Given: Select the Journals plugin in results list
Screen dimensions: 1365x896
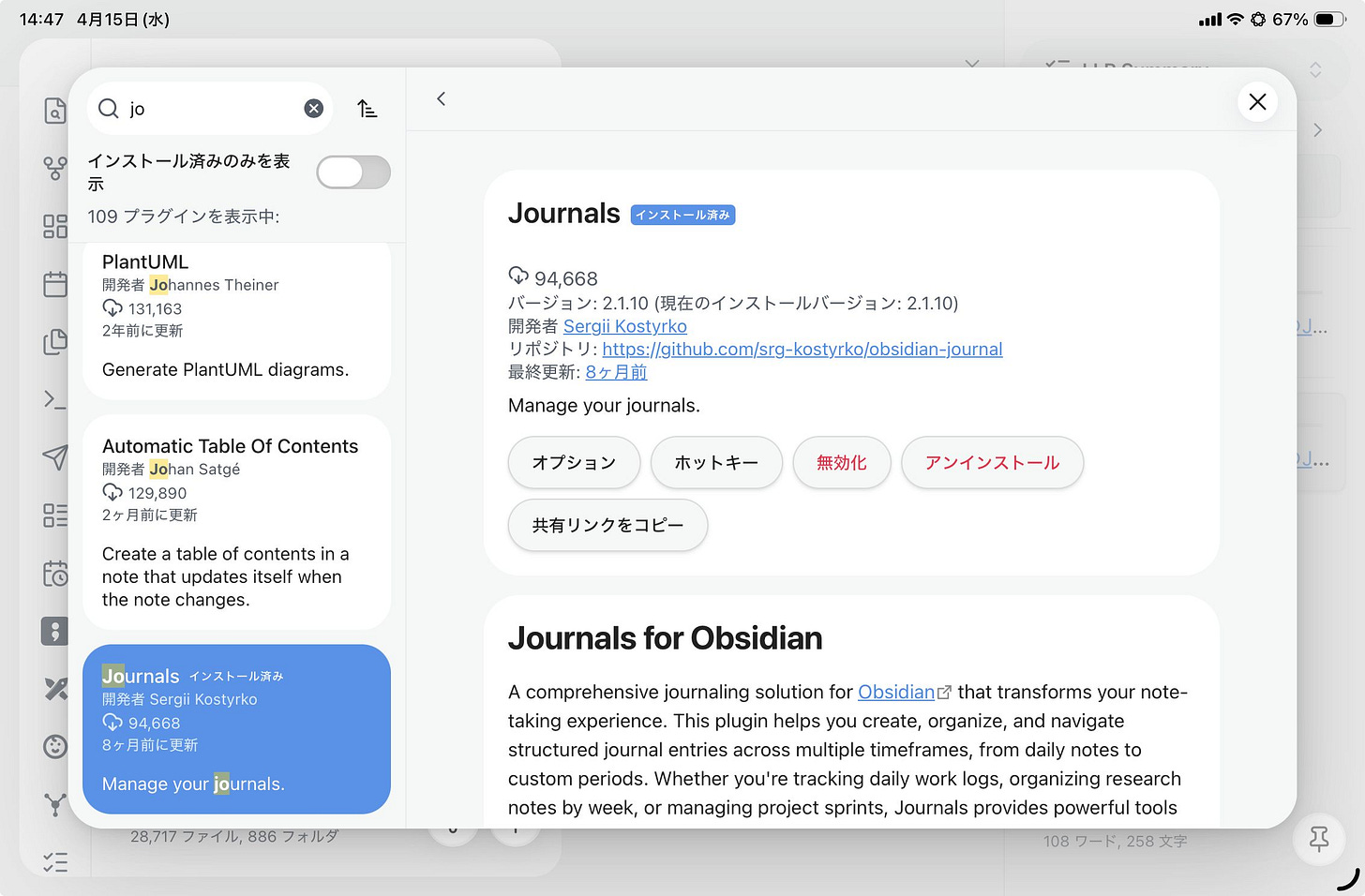Looking at the screenshot, I should click(236, 729).
